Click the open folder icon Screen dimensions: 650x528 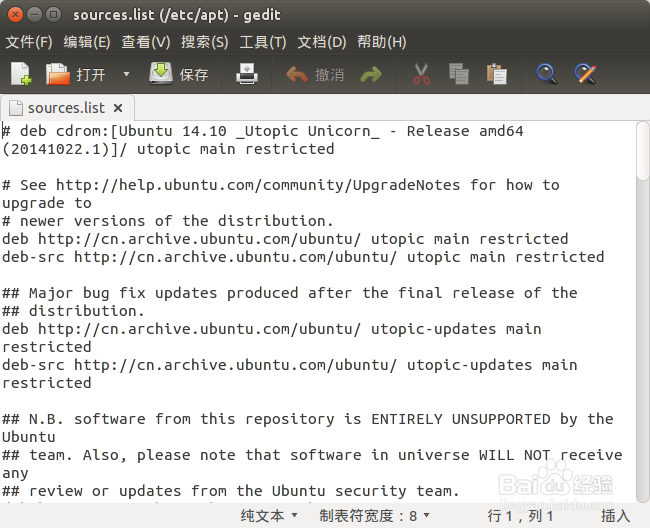[x=57, y=74]
